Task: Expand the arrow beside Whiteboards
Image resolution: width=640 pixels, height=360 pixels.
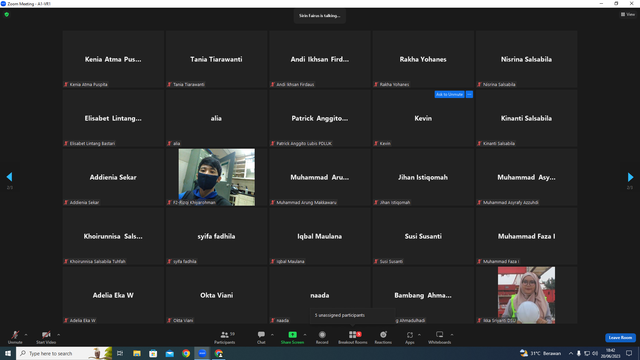Action: point(452,335)
